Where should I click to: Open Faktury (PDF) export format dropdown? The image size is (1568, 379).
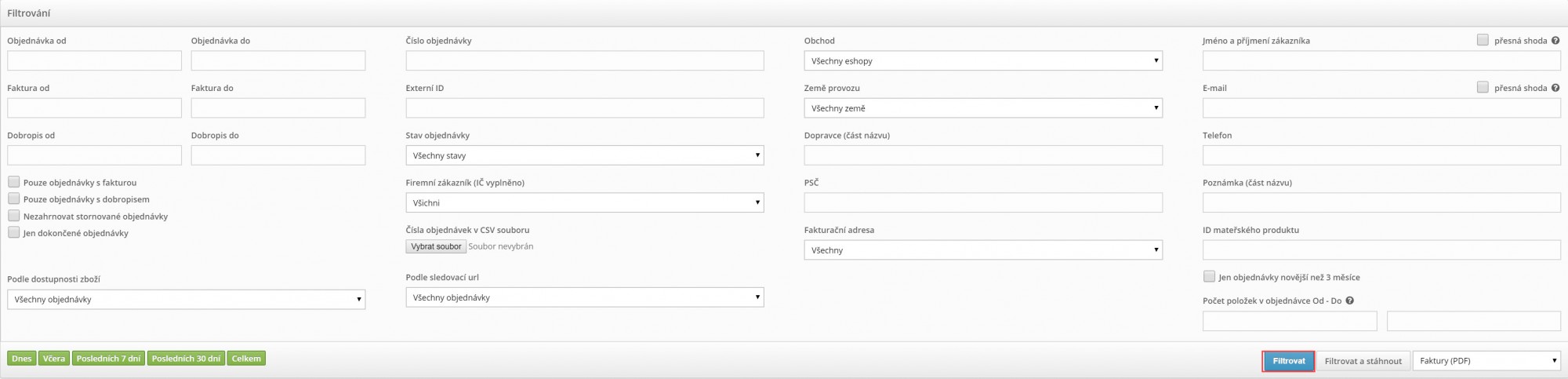pos(1486,361)
